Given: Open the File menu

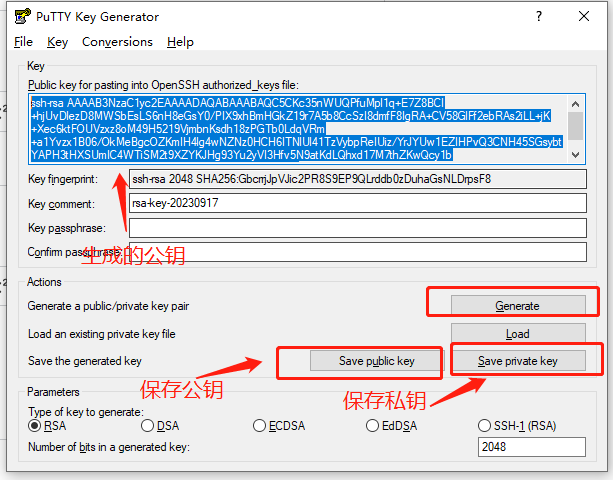Looking at the screenshot, I should click(23, 42).
